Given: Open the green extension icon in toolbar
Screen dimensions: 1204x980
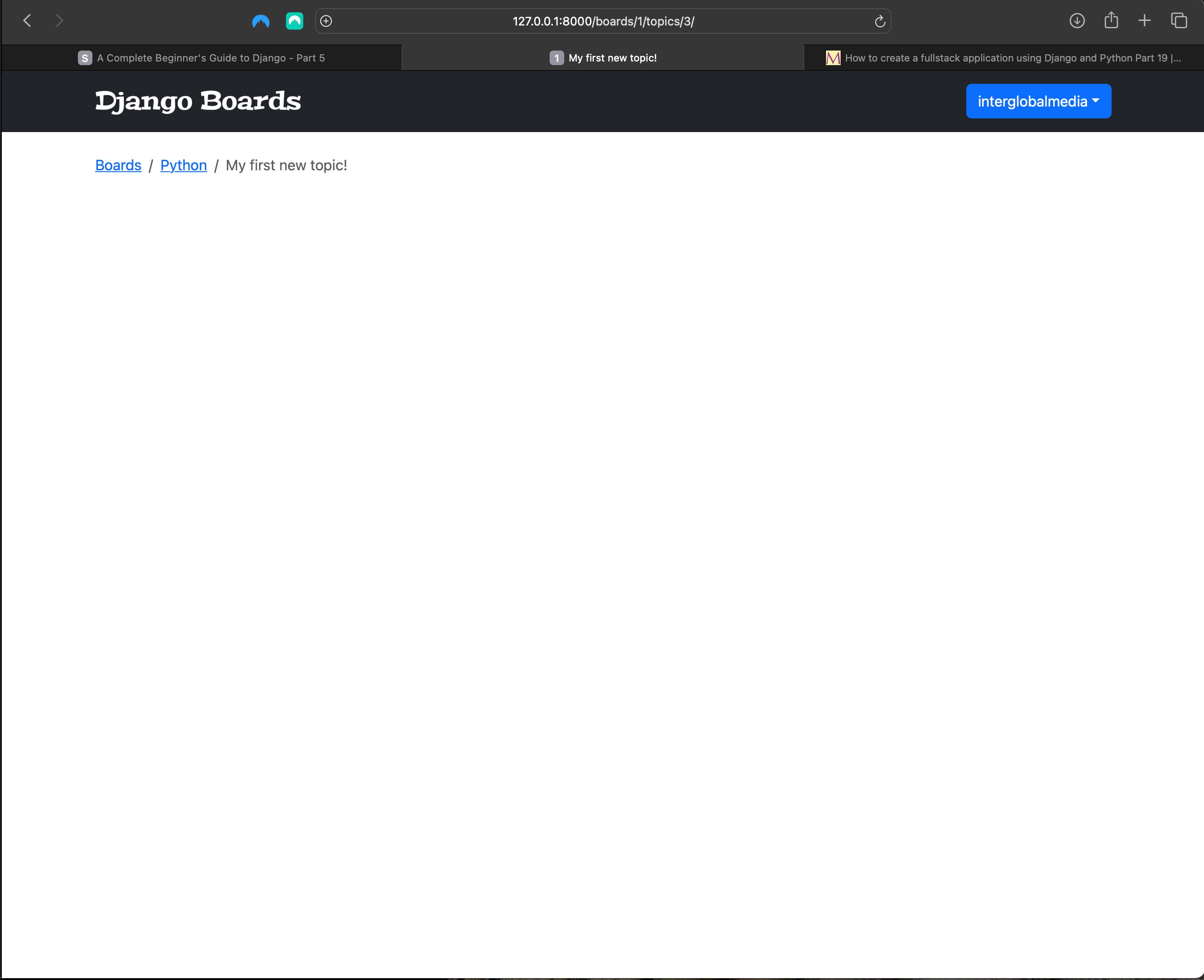Looking at the screenshot, I should click(x=294, y=21).
